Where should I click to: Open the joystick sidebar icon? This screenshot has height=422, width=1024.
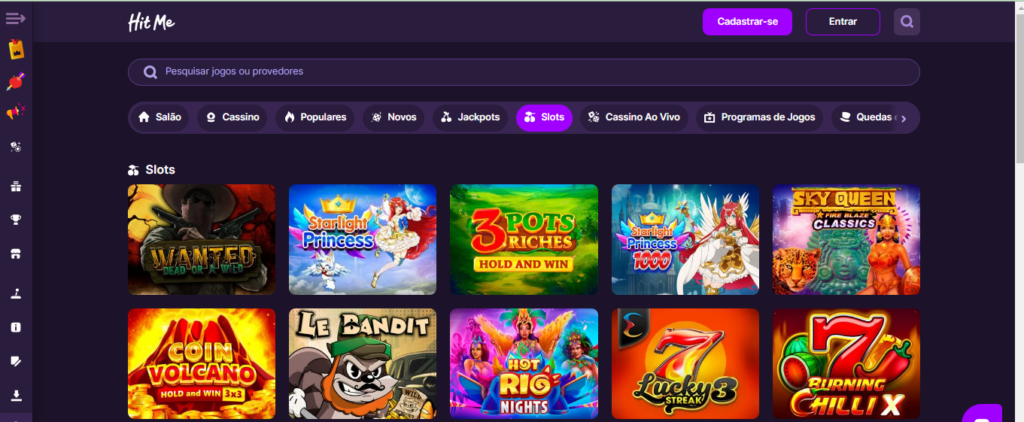[x=16, y=294]
